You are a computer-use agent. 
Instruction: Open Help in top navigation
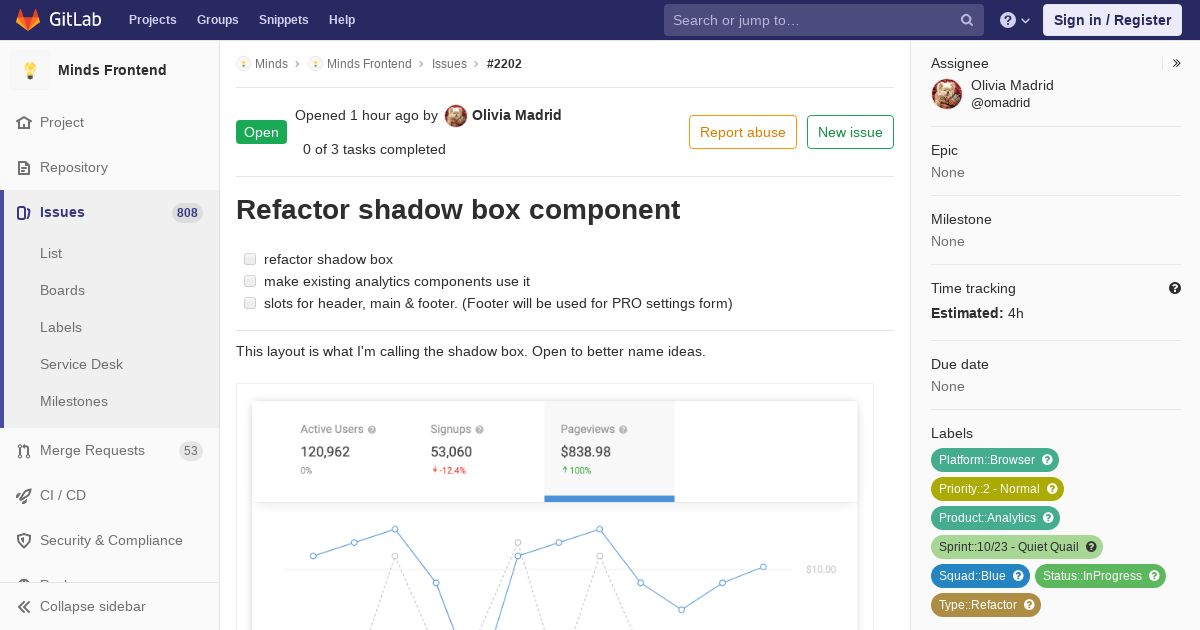click(342, 20)
